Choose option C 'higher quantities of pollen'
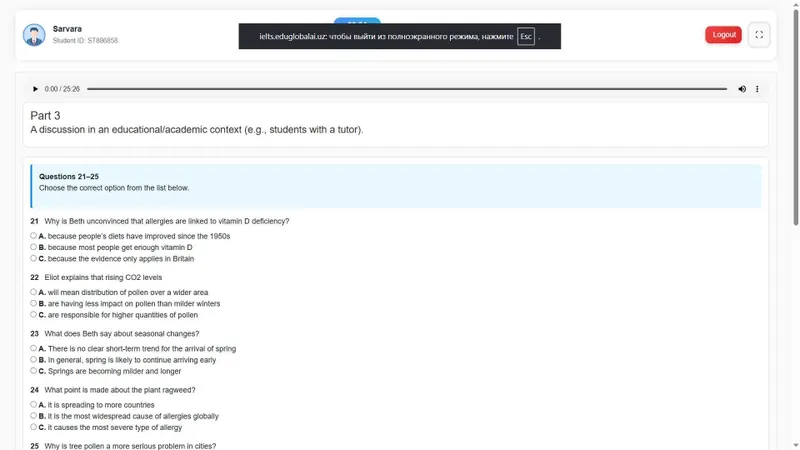The width and height of the screenshot is (800, 450). tap(33, 314)
